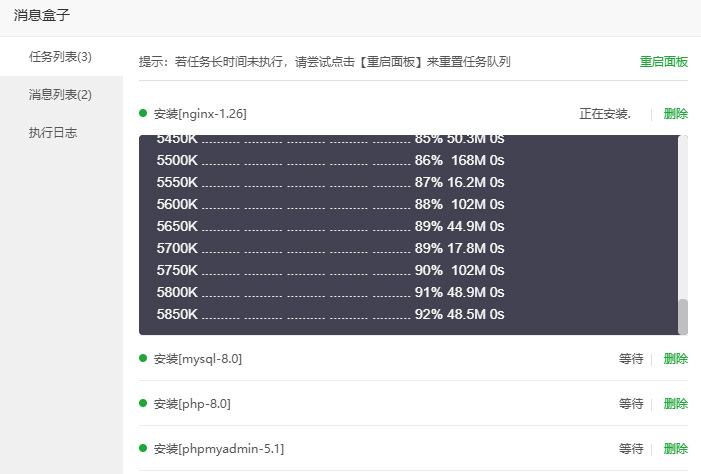701x474 pixels.
Task: Click the hint text about 重置任务队列
Action: [325, 62]
